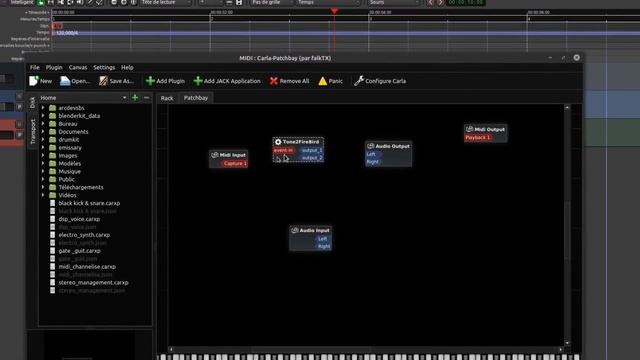Open the Help menu

[127, 67]
